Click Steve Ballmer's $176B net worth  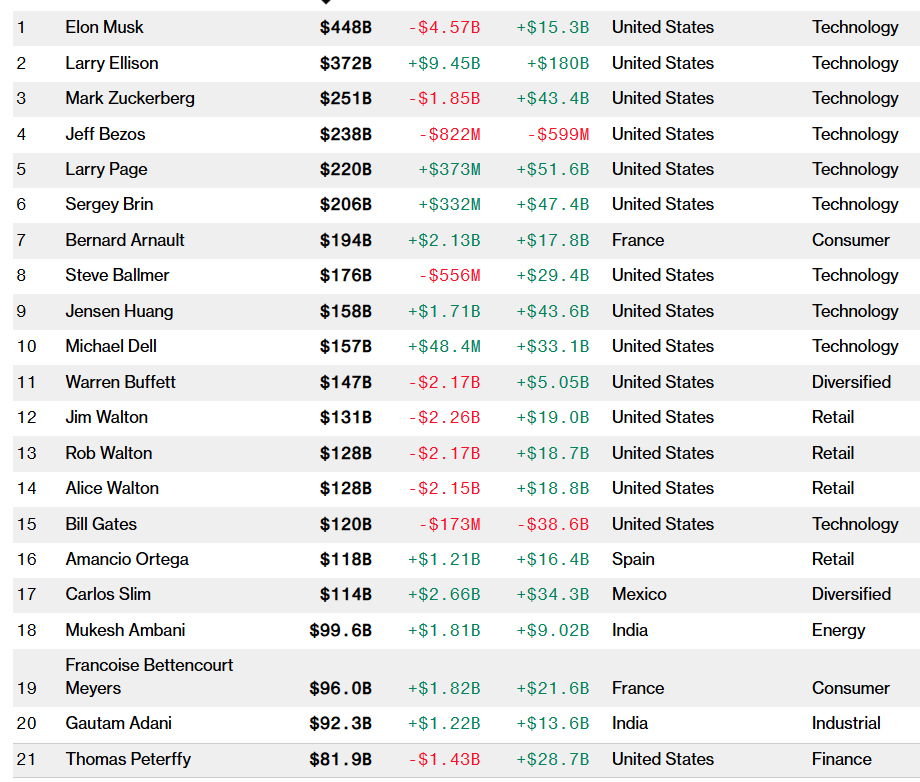(x=345, y=275)
